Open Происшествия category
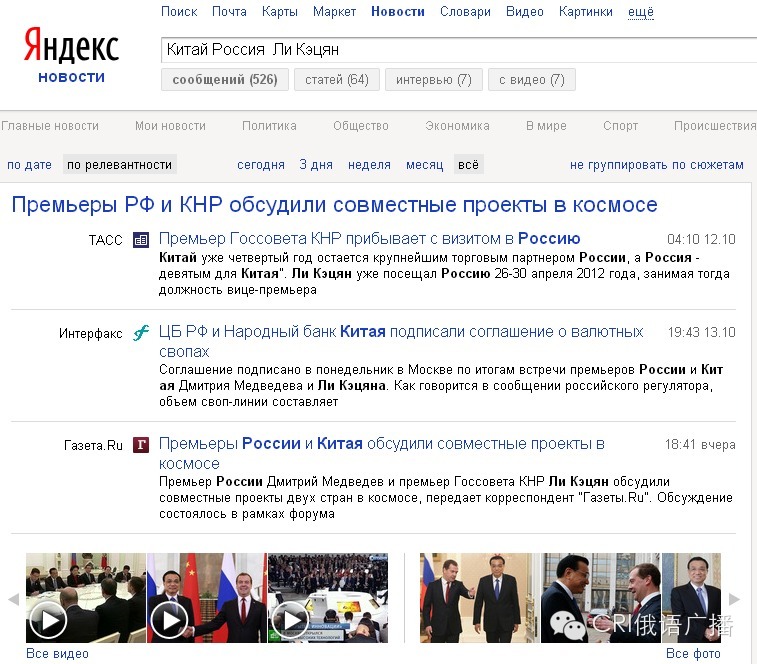The image size is (757, 664). pyautogui.click(x=715, y=126)
